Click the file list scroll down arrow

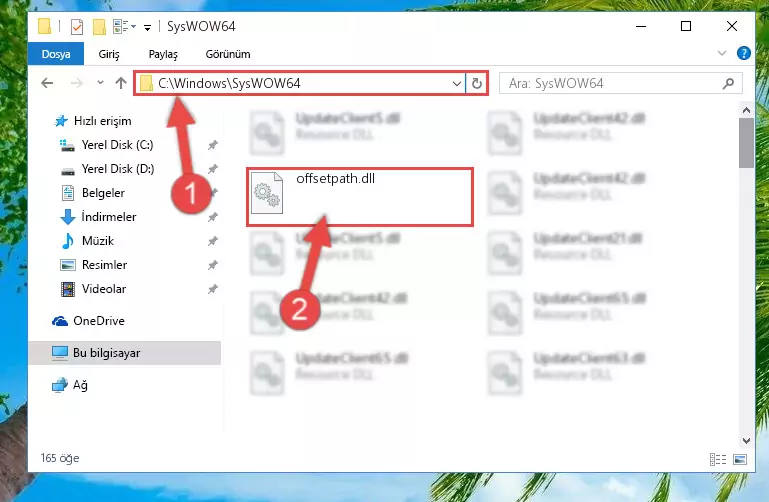click(746, 440)
